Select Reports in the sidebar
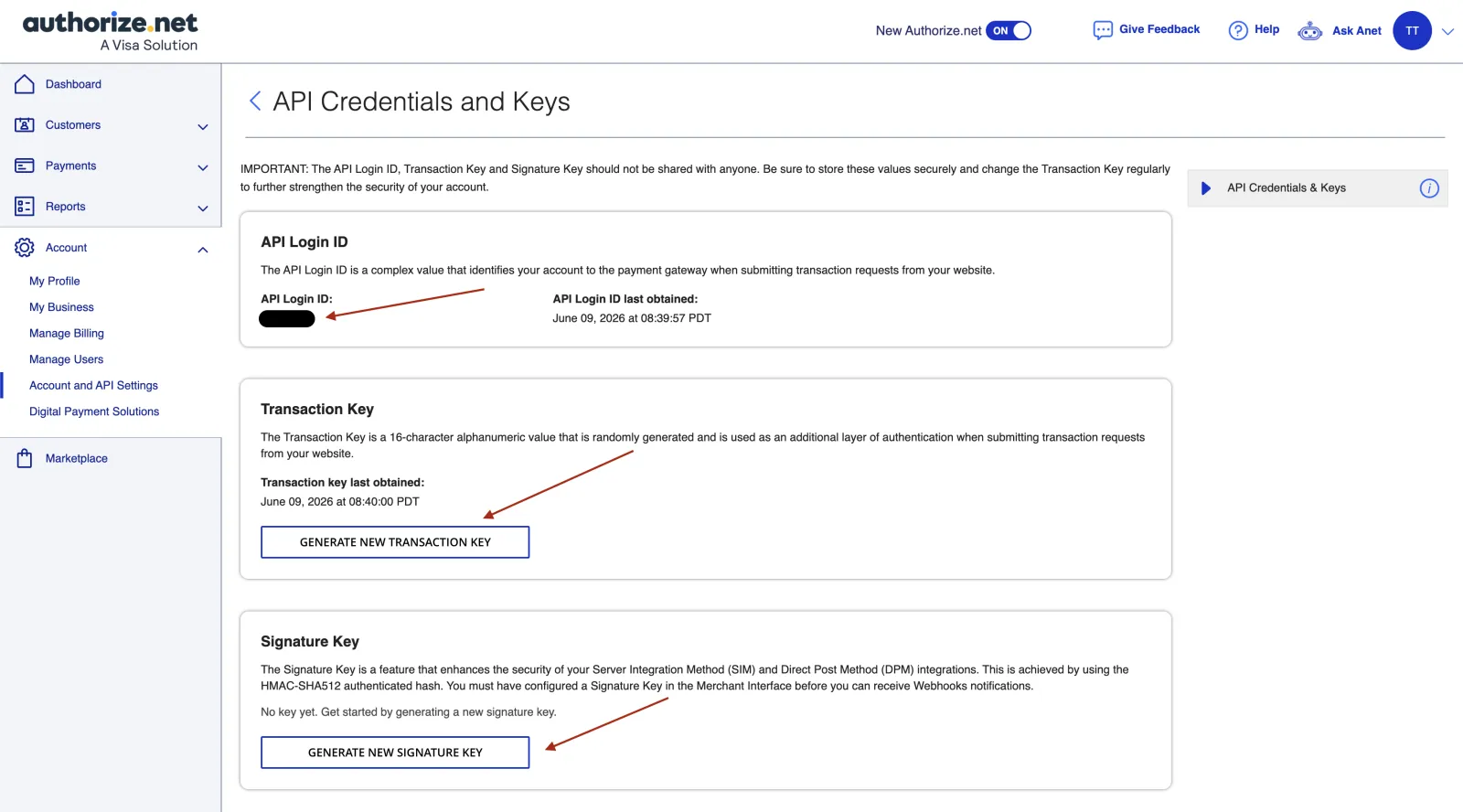The width and height of the screenshot is (1463, 812). (x=65, y=207)
